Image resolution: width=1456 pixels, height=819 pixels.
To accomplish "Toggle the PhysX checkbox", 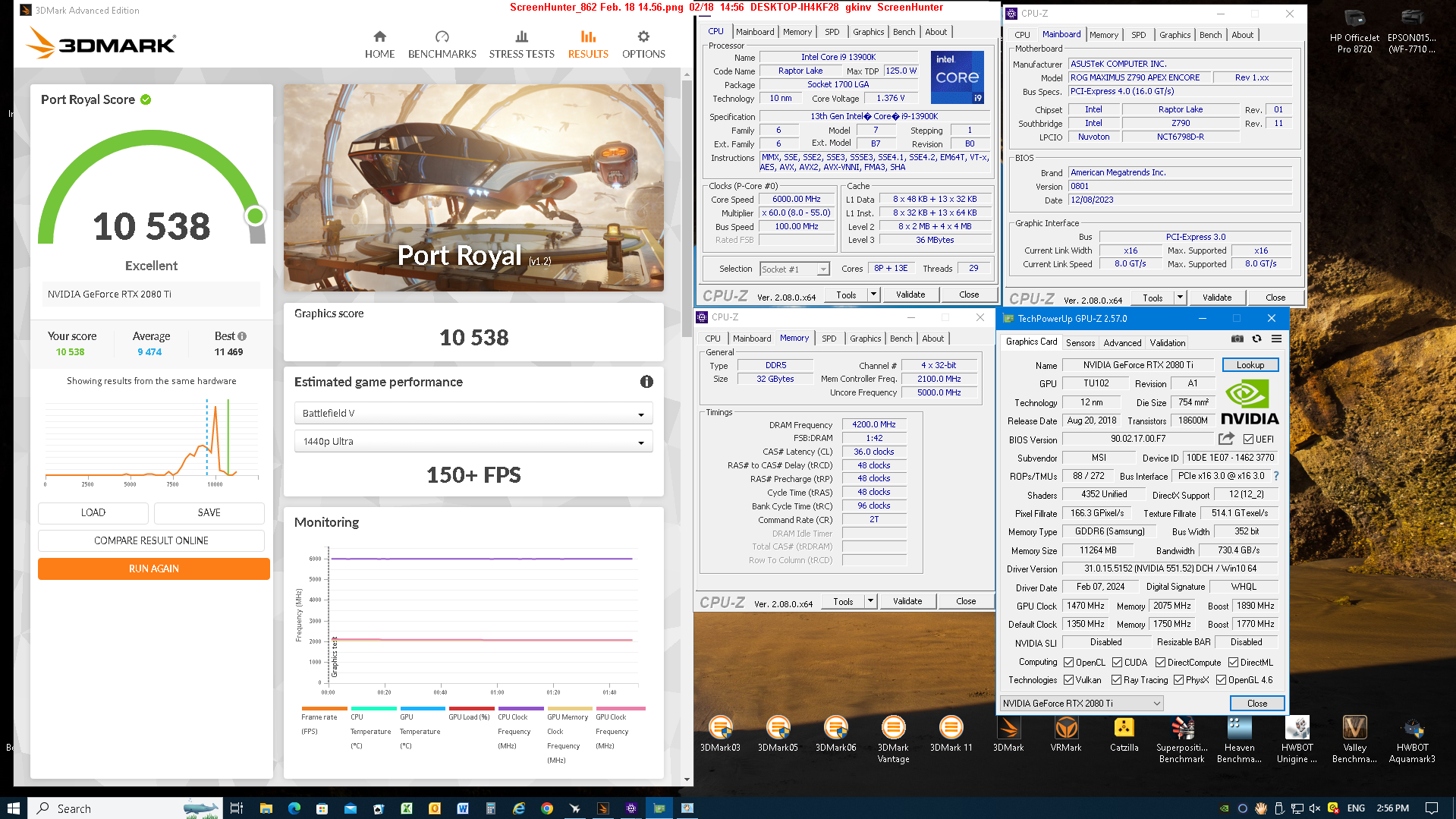I will [x=1178, y=680].
